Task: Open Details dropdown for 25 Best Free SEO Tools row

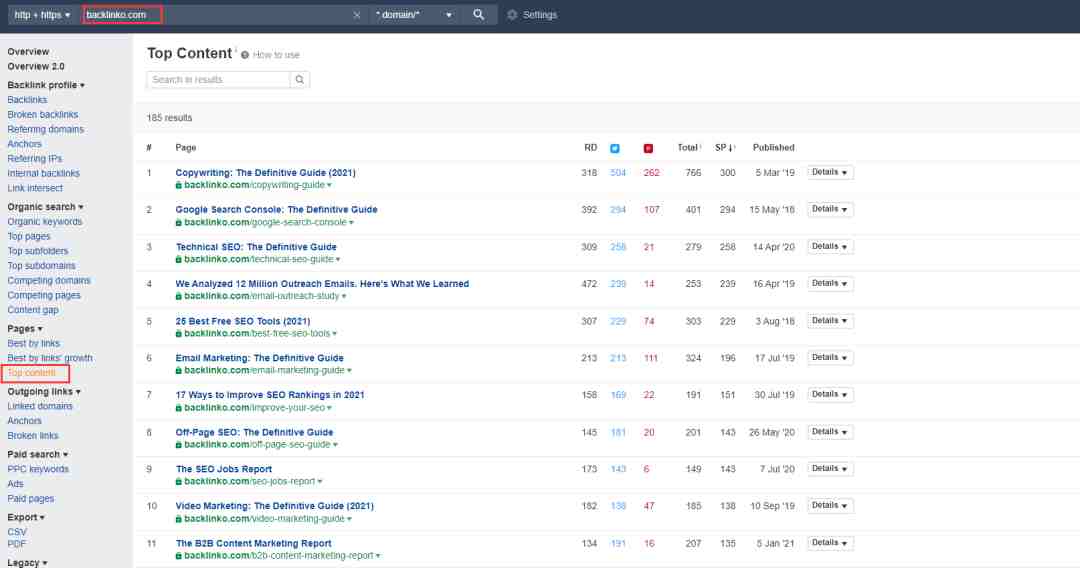Action: (830, 321)
